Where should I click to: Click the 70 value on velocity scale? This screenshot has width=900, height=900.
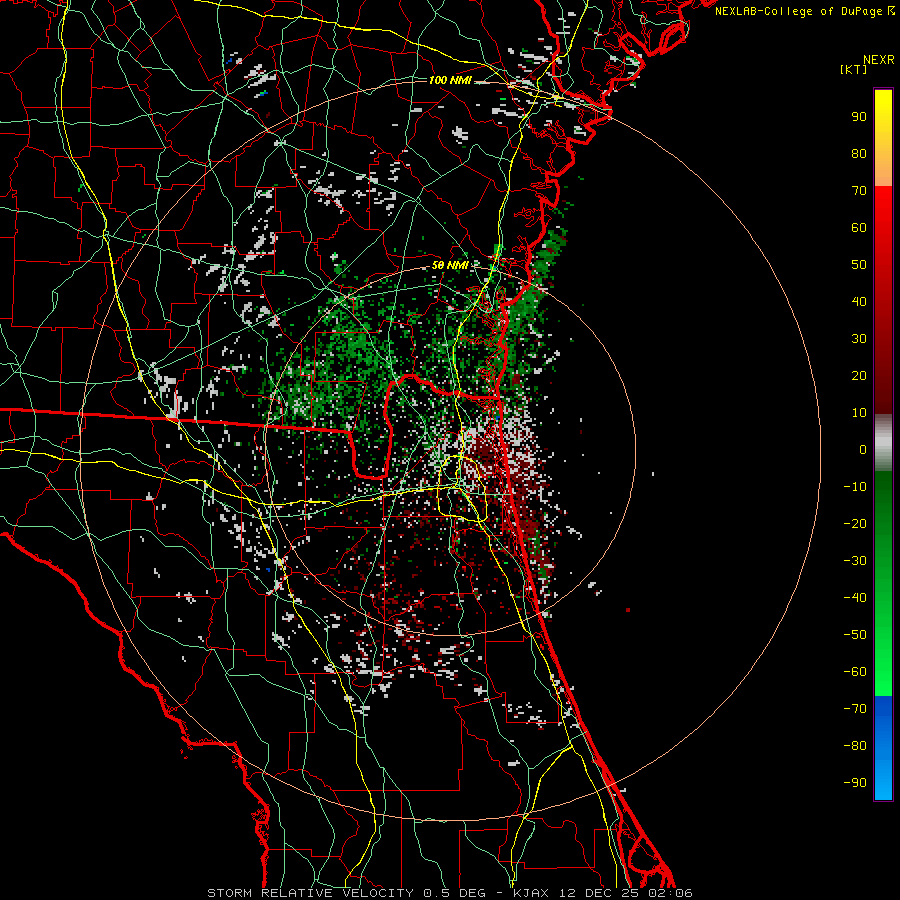pos(859,191)
